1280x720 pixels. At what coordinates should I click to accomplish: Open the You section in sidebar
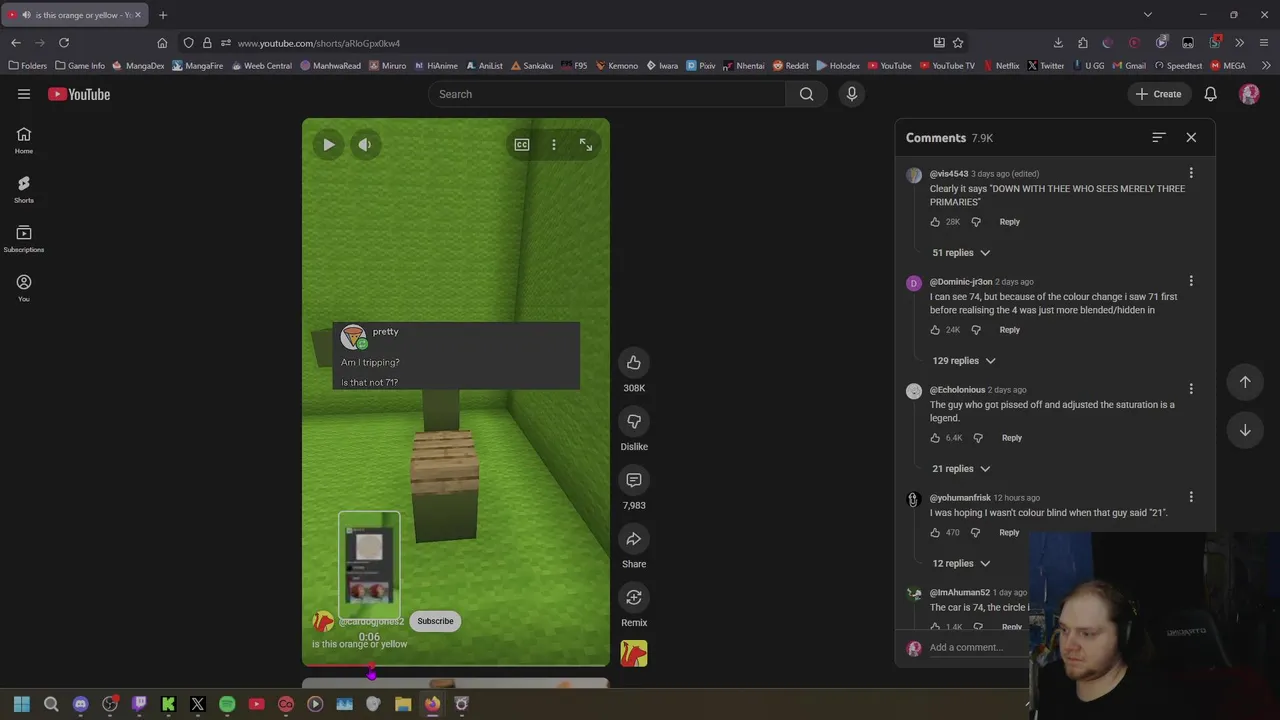(24, 288)
